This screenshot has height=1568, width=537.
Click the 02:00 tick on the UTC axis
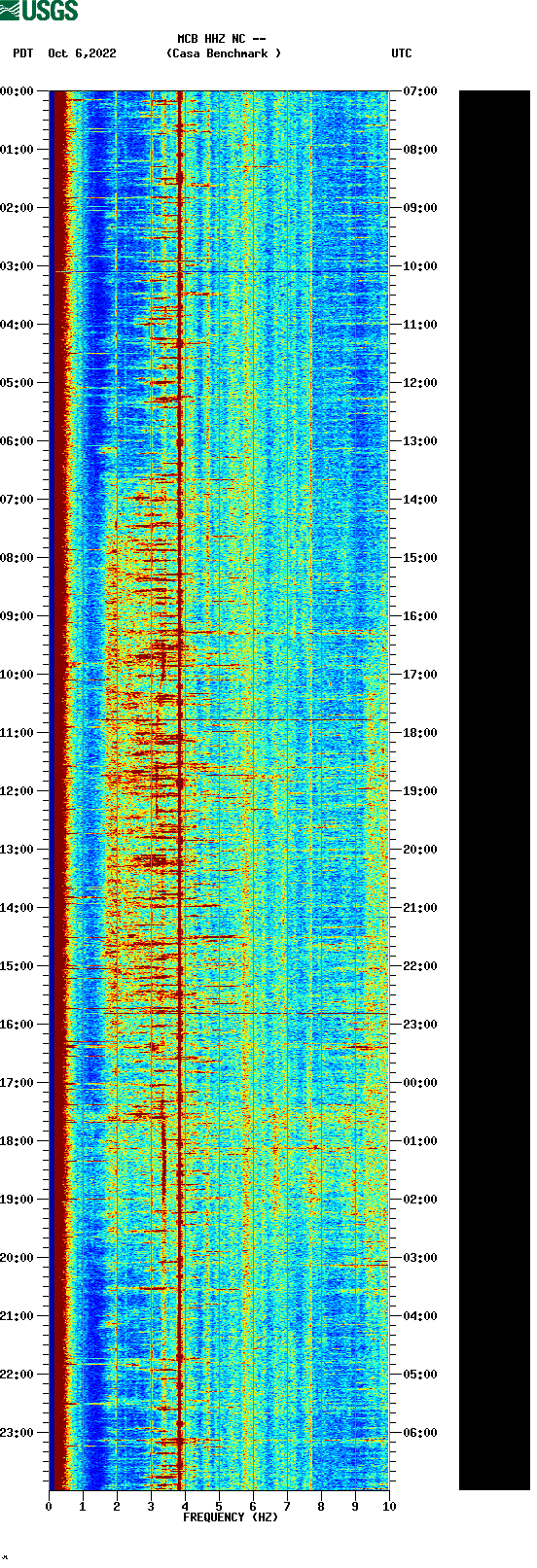click(419, 1200)
